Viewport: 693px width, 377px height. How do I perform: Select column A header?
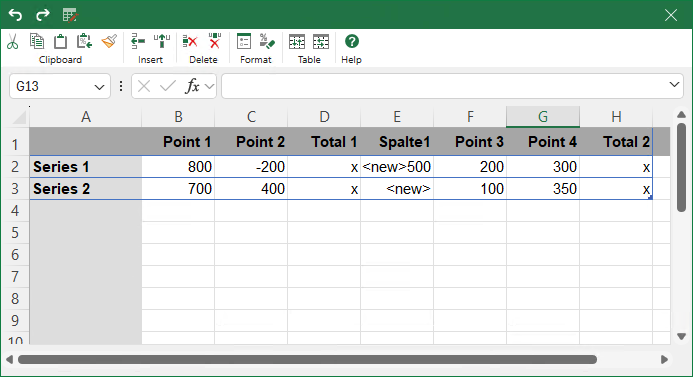[x=86, y=117]
